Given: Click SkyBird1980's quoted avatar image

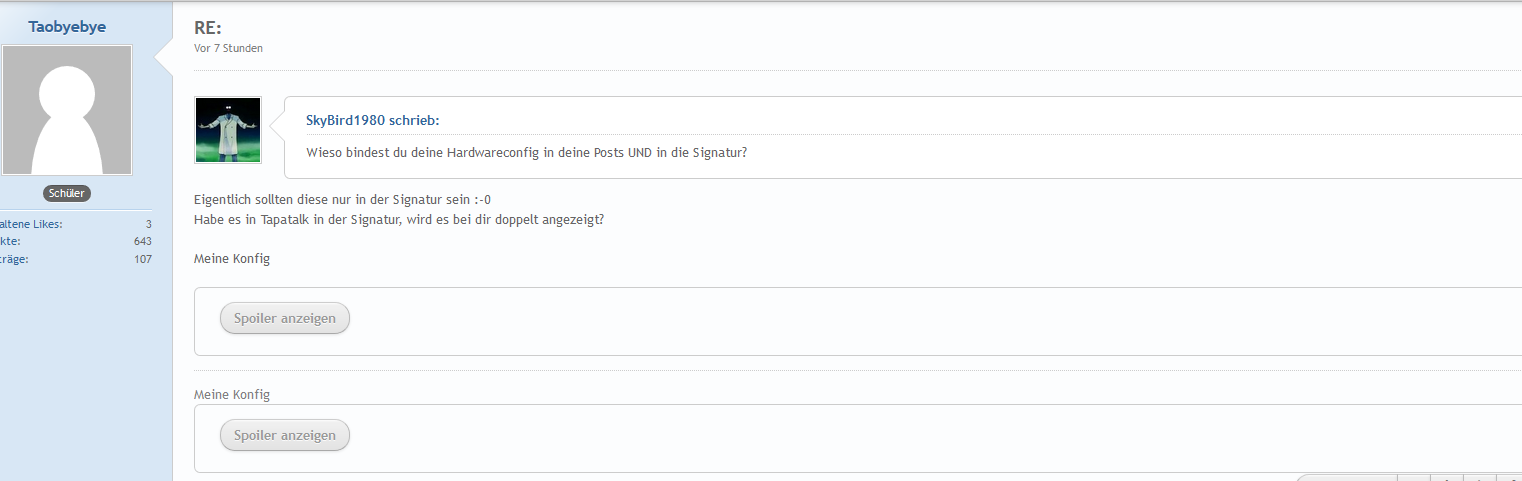Looking at the screenshot, I should pyautogui.click(x=228, y=130).
